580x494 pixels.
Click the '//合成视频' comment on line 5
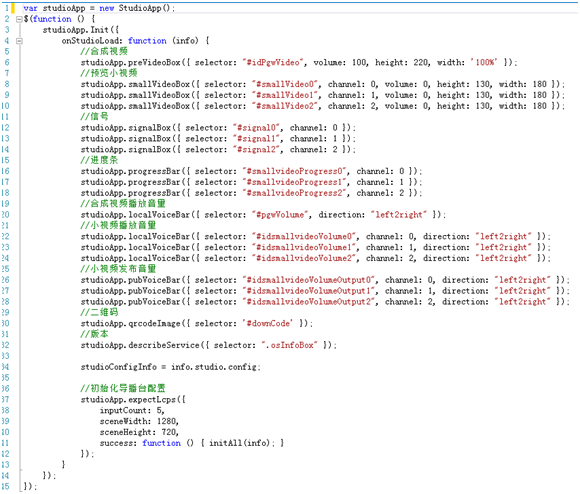point(104,51)
